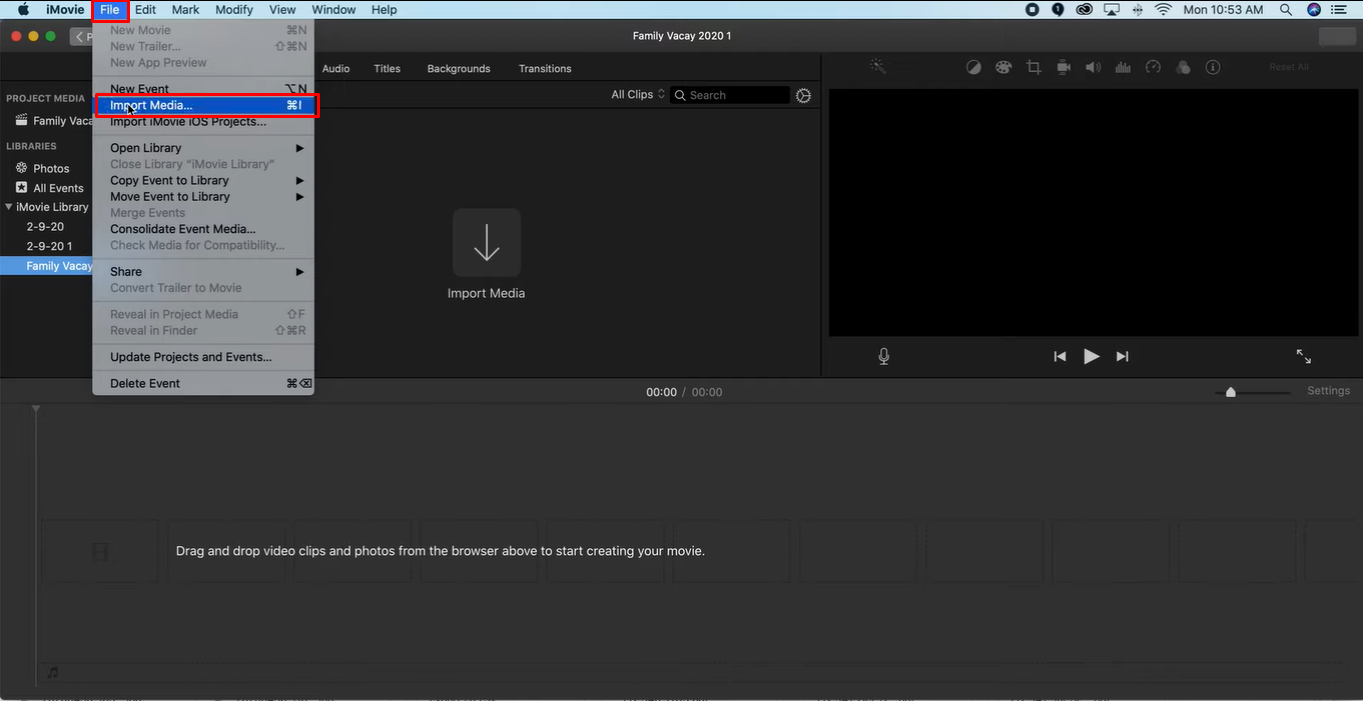Open the timeline Settings panel

tap(1328, 391)
